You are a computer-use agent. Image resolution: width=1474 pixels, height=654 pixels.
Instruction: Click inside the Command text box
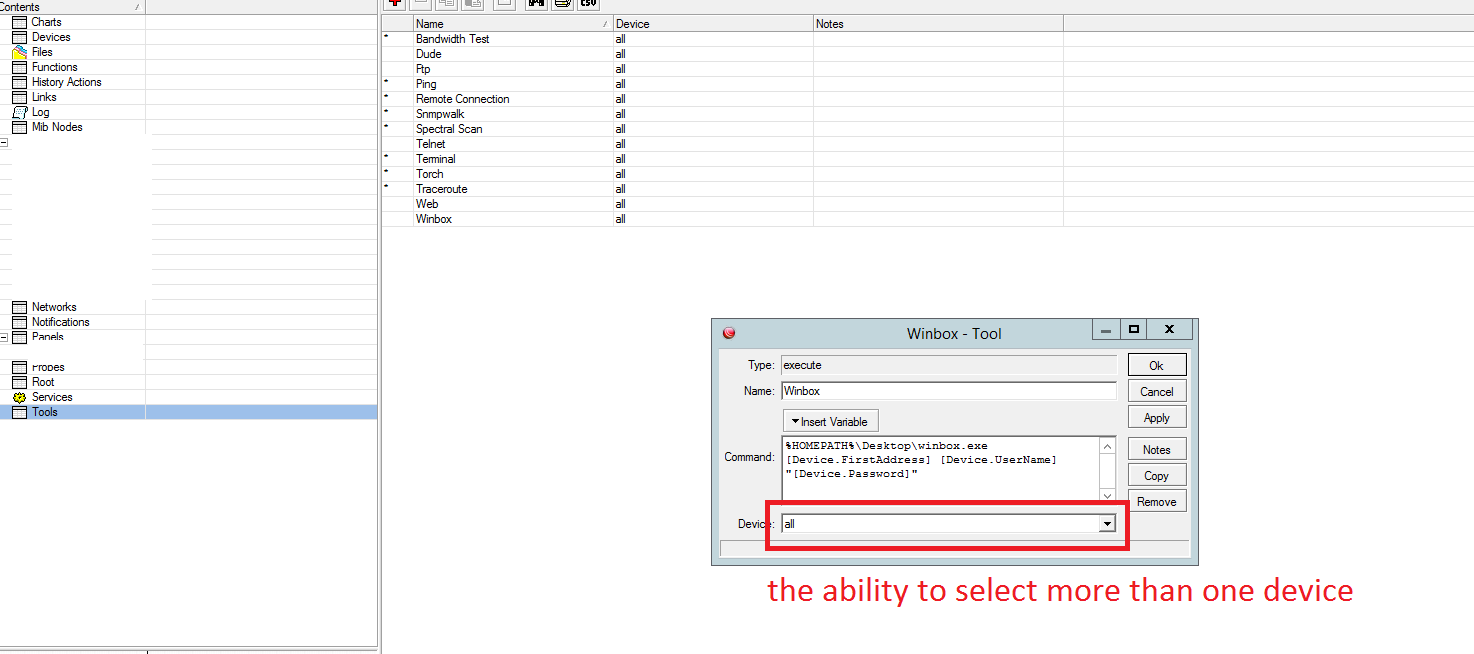pos(940,468)
